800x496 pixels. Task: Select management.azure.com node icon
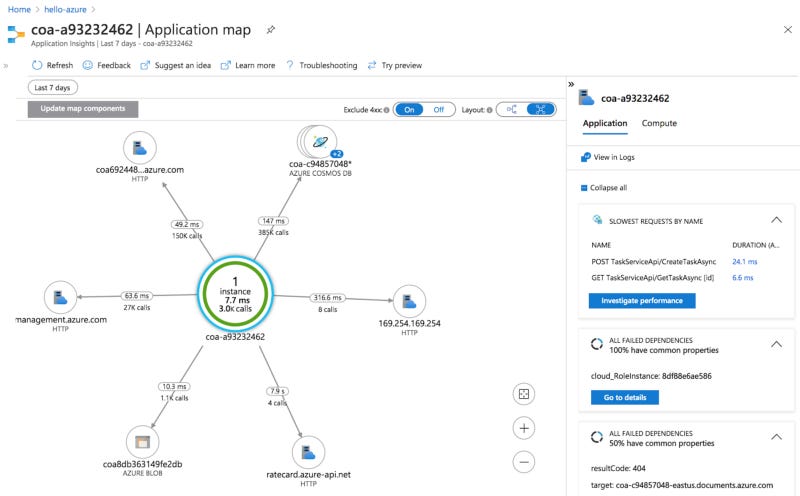(x=60, y=297)
